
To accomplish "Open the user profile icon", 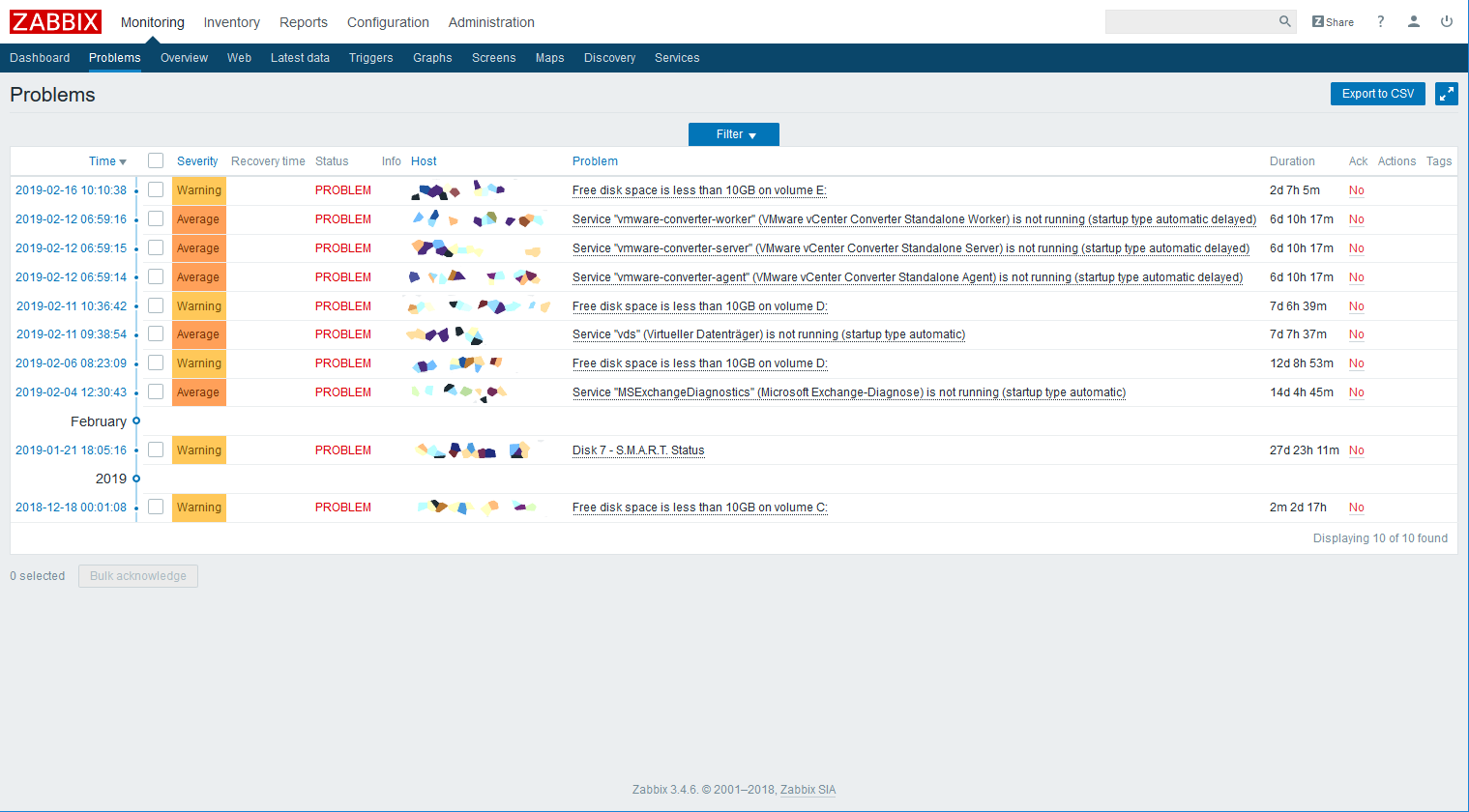I will (x=1413, y=21).
